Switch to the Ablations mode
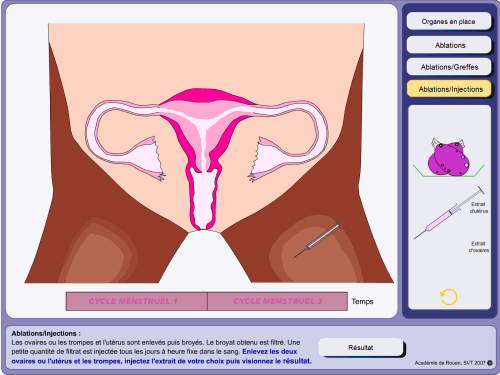The height and width of the screenshot is (375, 500). click(449, 45)
